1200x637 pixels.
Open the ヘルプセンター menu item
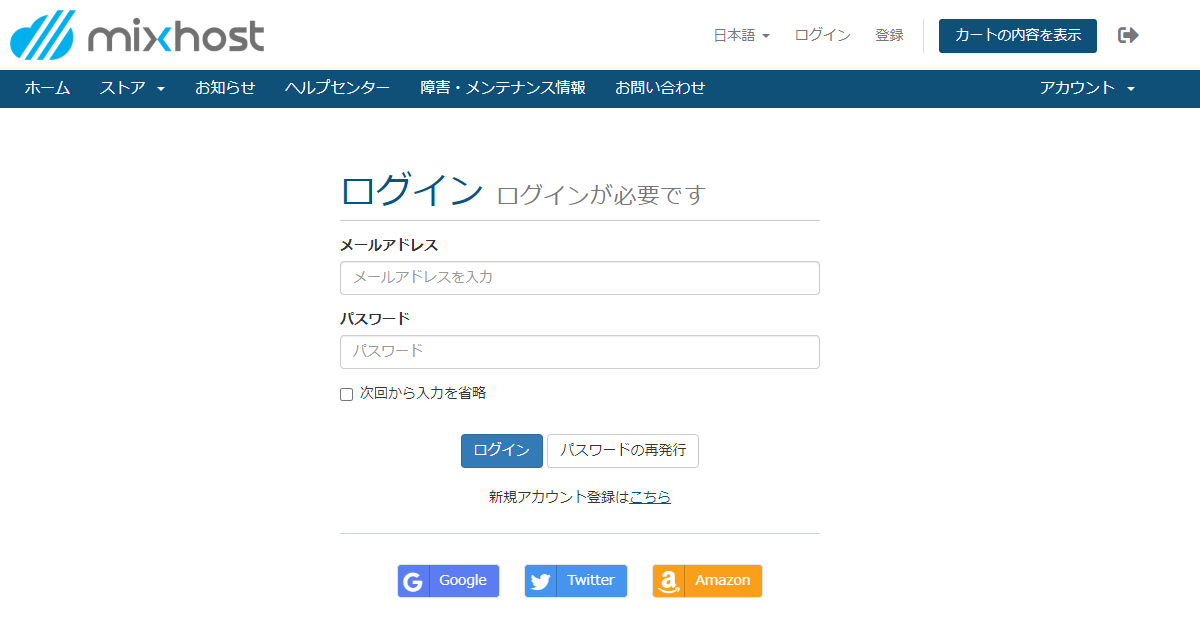point(337,88)
